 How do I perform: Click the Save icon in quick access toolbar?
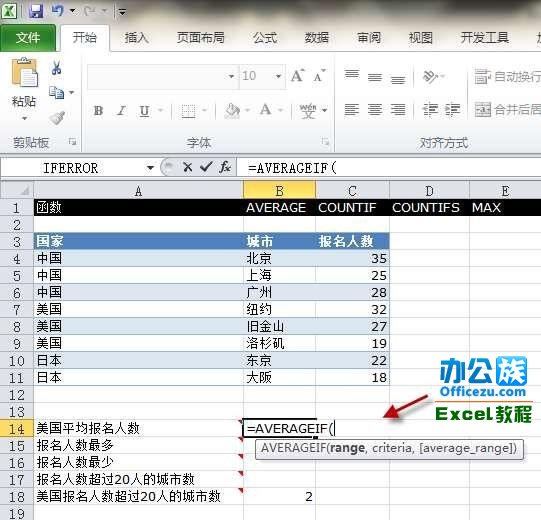tap(36, 11)
